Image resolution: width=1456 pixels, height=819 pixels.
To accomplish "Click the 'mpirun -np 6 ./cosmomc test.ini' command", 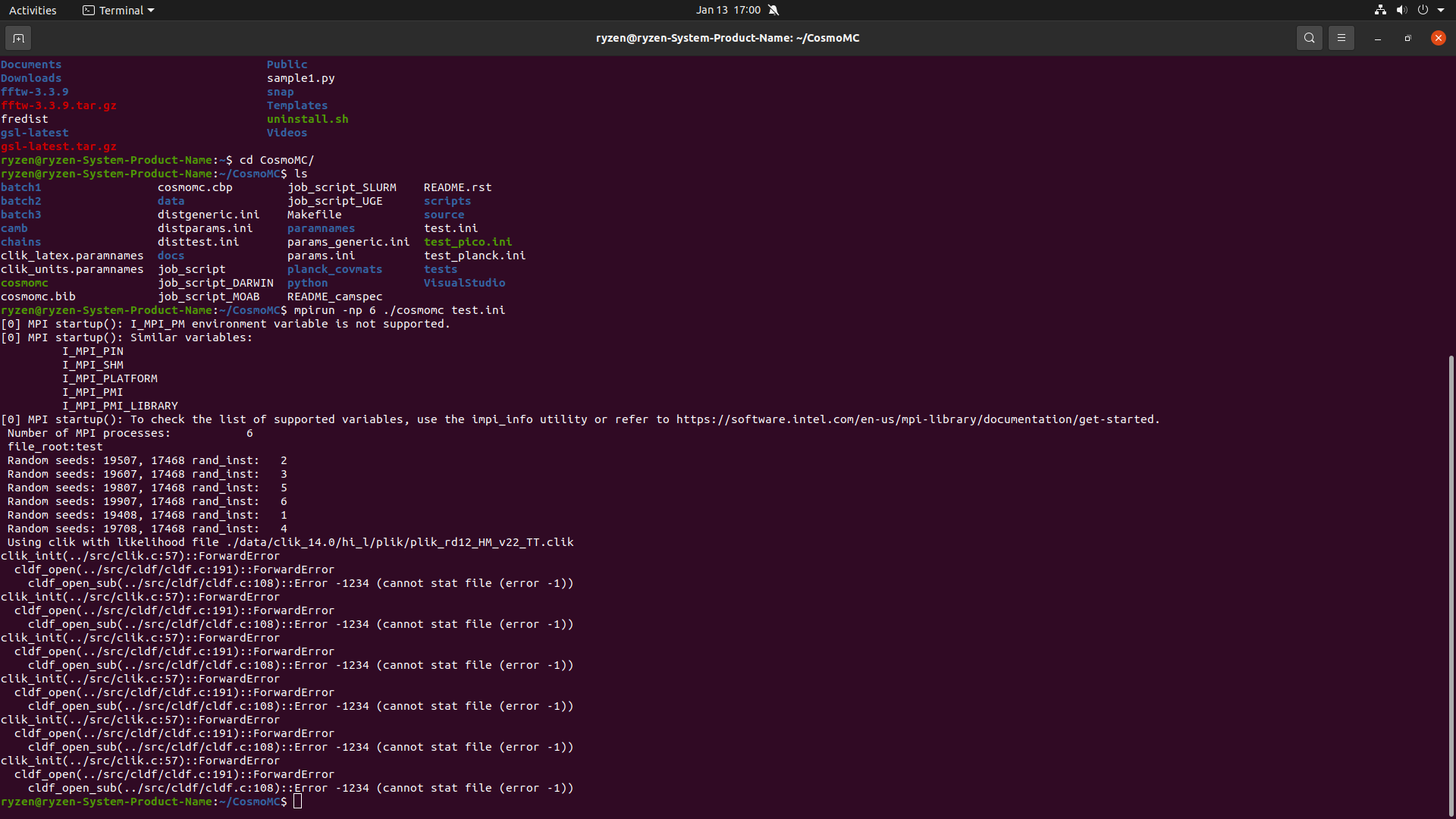I will [400, 310].
